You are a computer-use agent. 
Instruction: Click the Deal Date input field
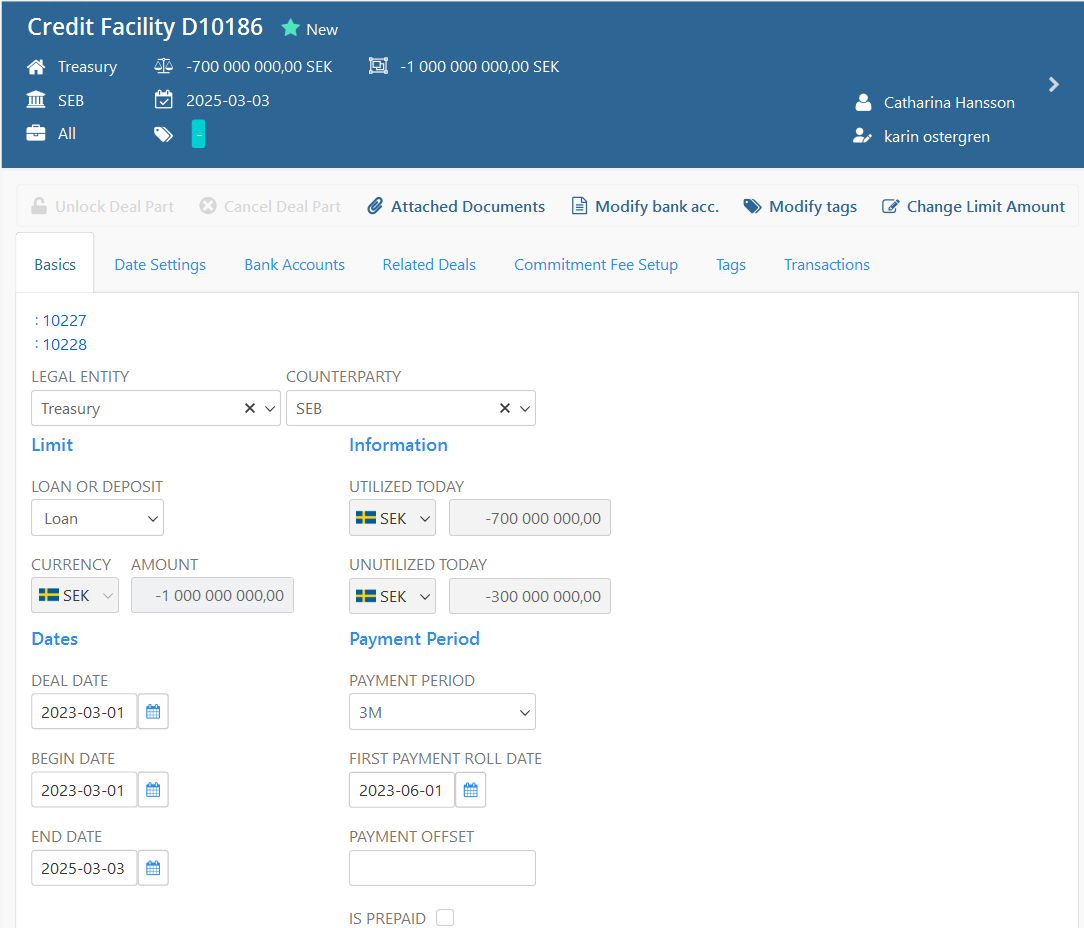[84, 712]
